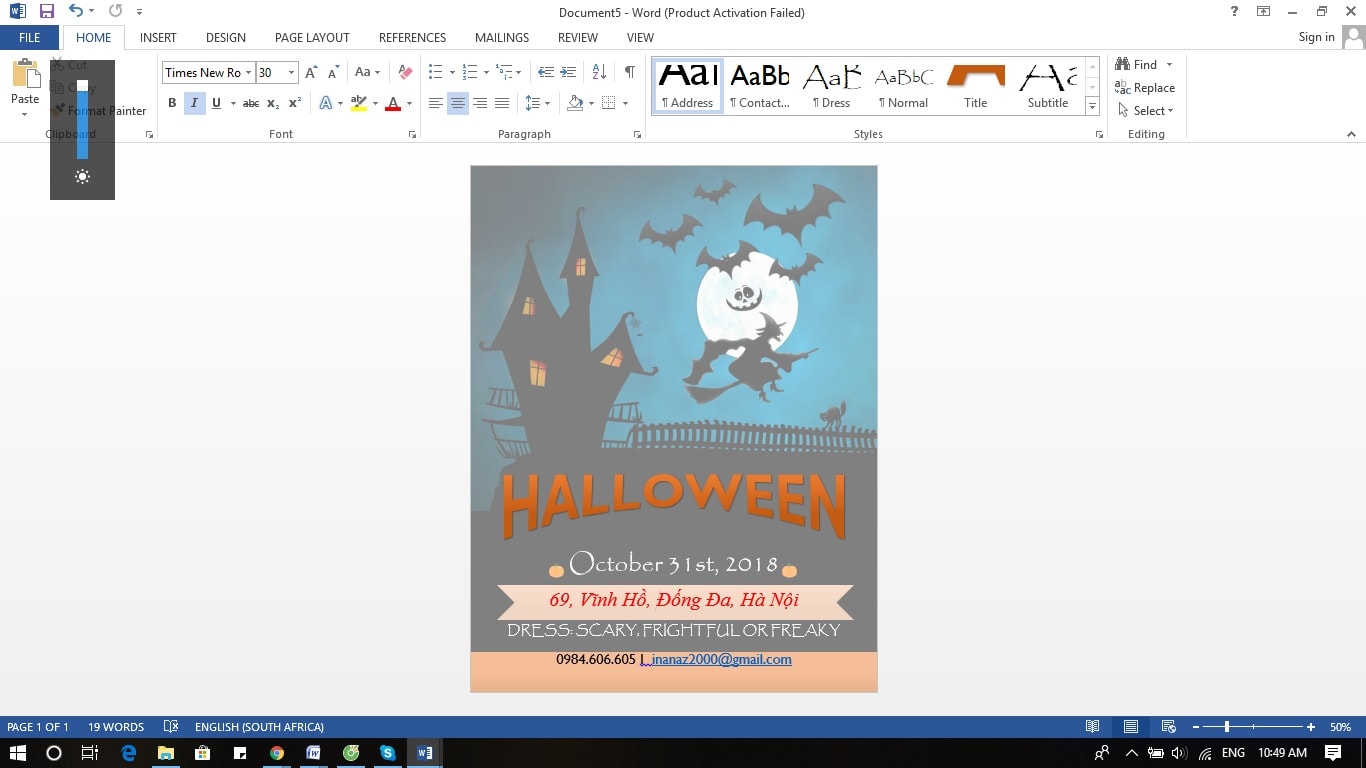Click the Show/Hide paragraph marks icon
This screenshot has height=768, width=1366.
tap(629, 72)
